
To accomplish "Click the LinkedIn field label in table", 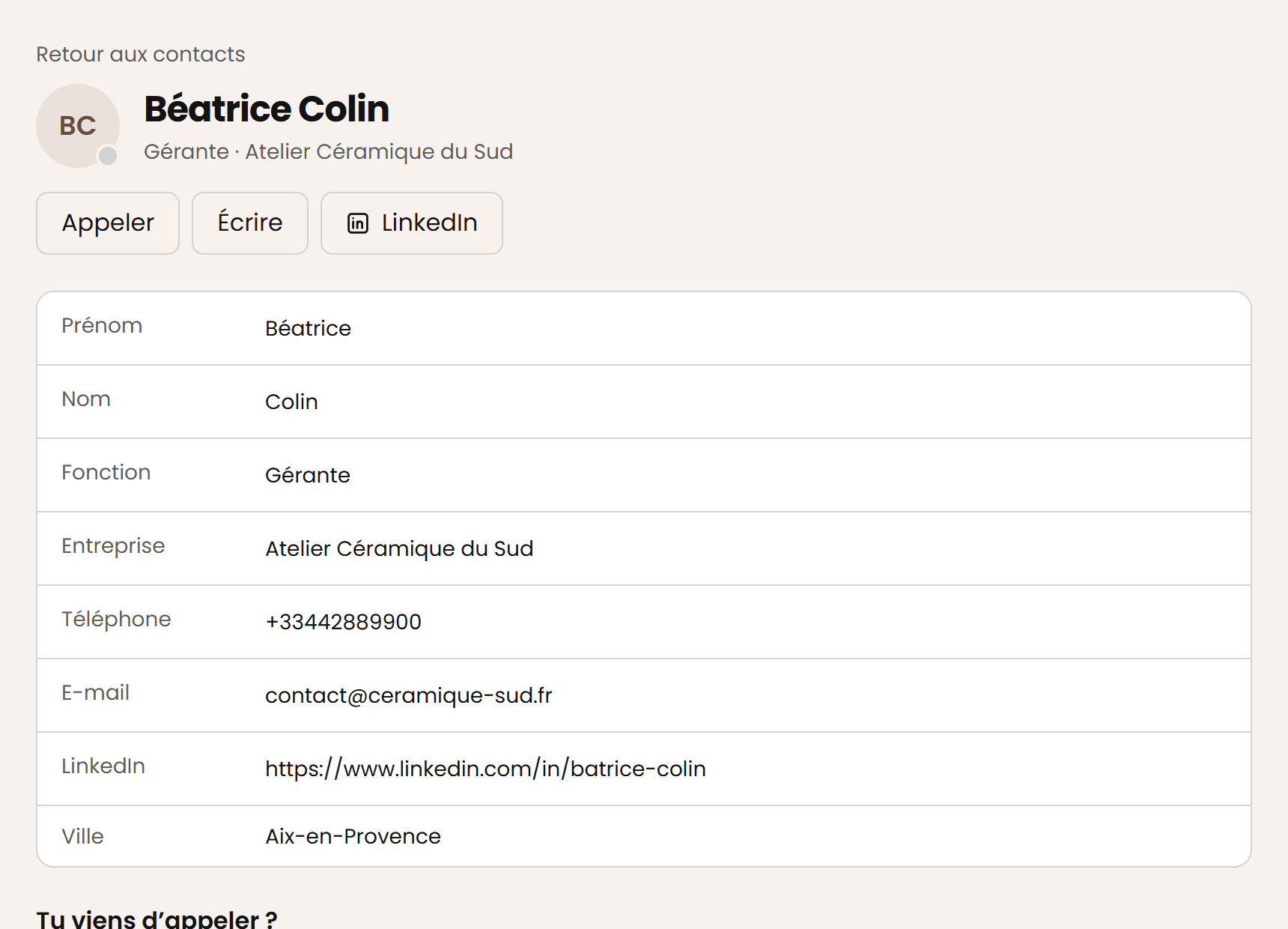I will (x=103, y=766).
